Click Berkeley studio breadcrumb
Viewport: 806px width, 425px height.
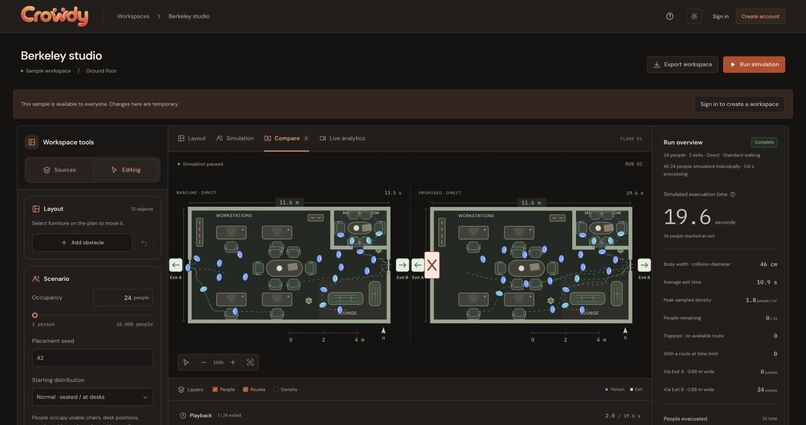(189, 16)
